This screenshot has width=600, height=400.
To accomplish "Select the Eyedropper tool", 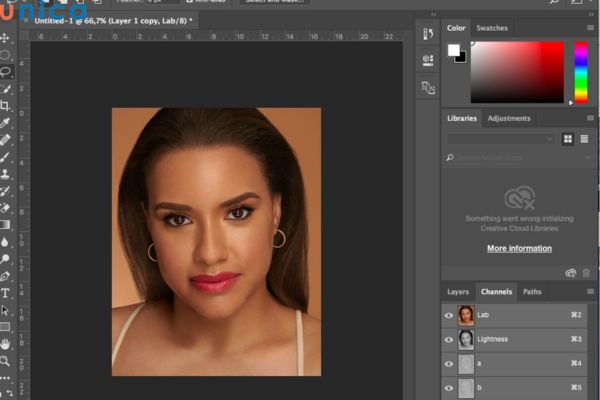I will pos(6,123).
